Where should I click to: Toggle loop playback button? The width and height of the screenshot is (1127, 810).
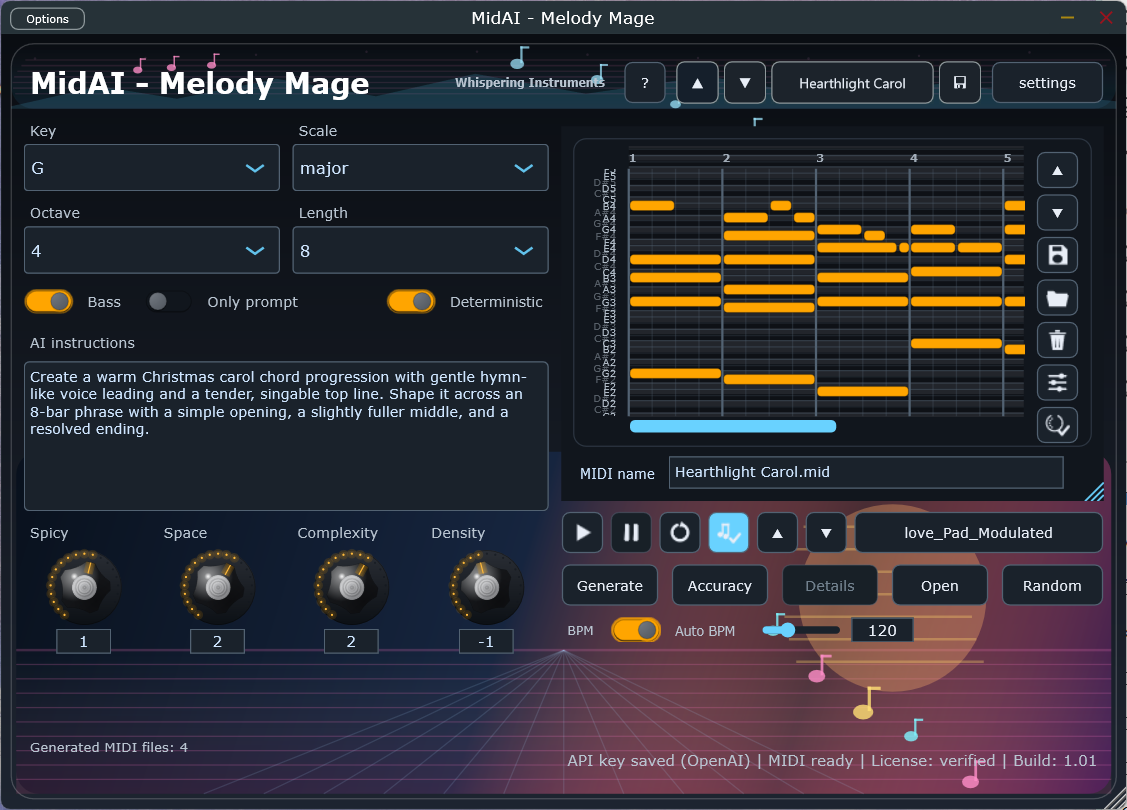(x=680, y=533)
